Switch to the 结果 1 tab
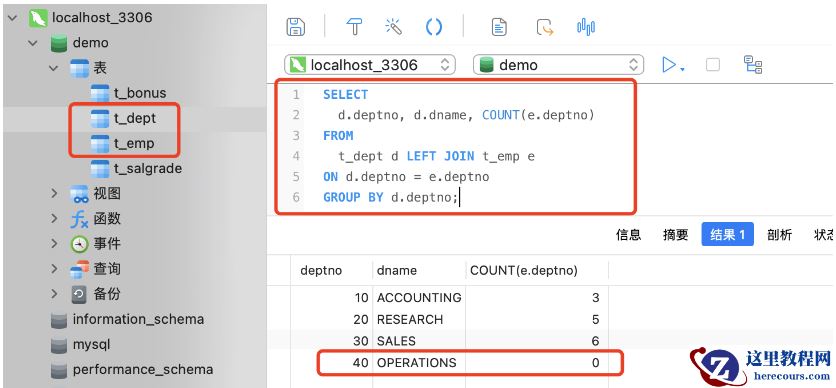 click(x=727, y=235)
